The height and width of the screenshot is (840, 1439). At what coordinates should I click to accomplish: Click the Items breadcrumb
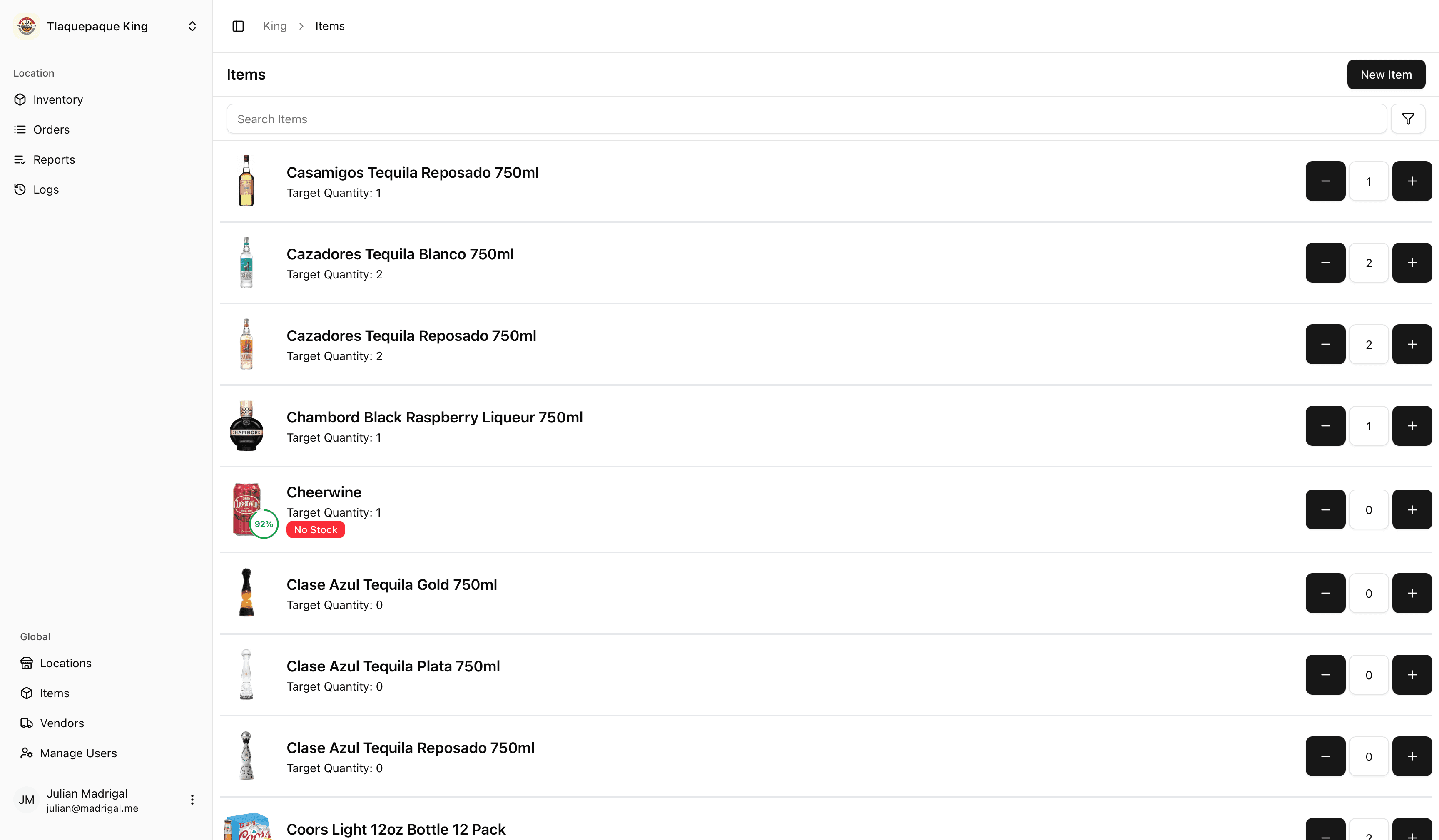330,26
